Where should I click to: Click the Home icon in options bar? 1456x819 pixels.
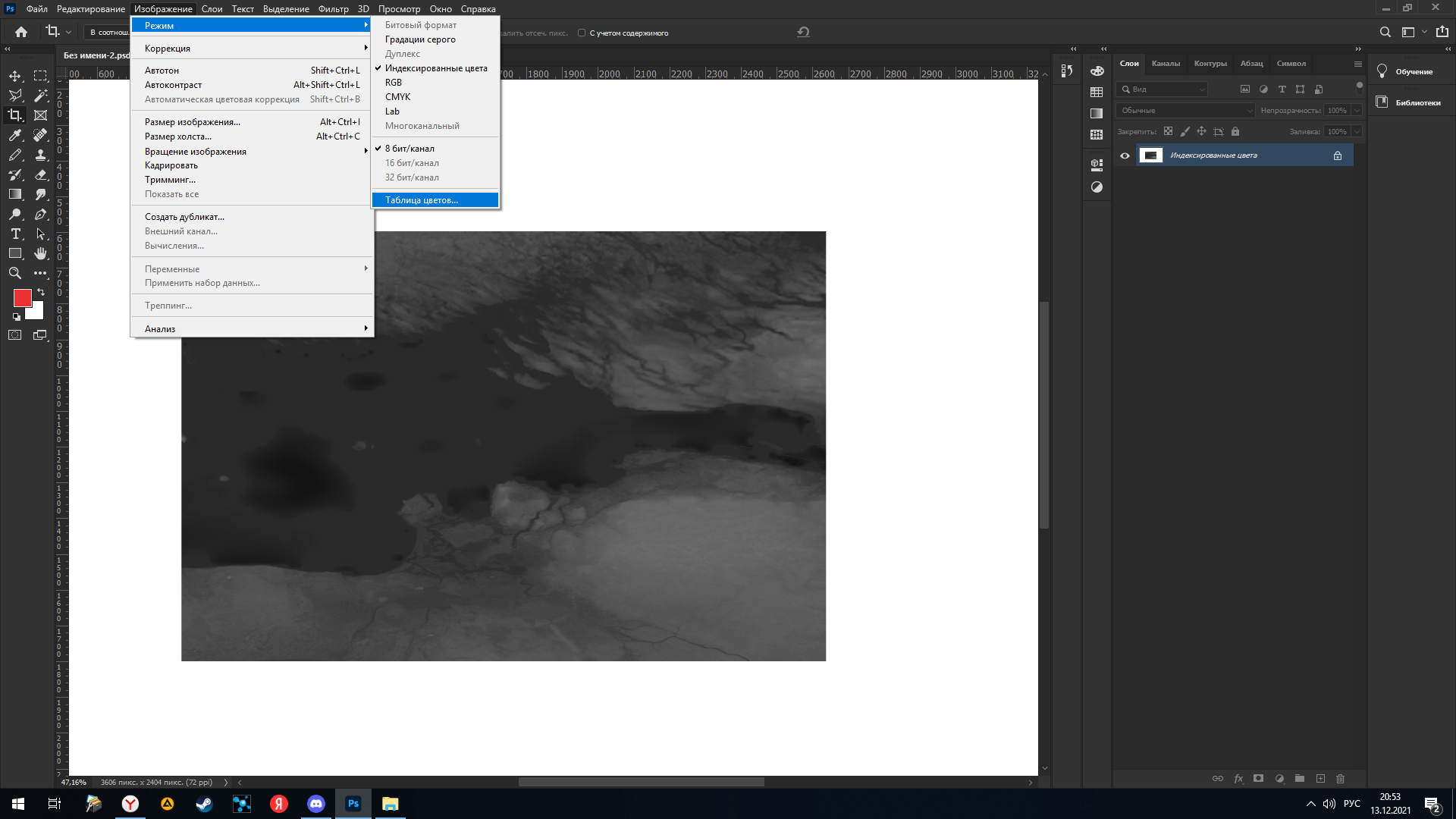click(x=21, y=32)
